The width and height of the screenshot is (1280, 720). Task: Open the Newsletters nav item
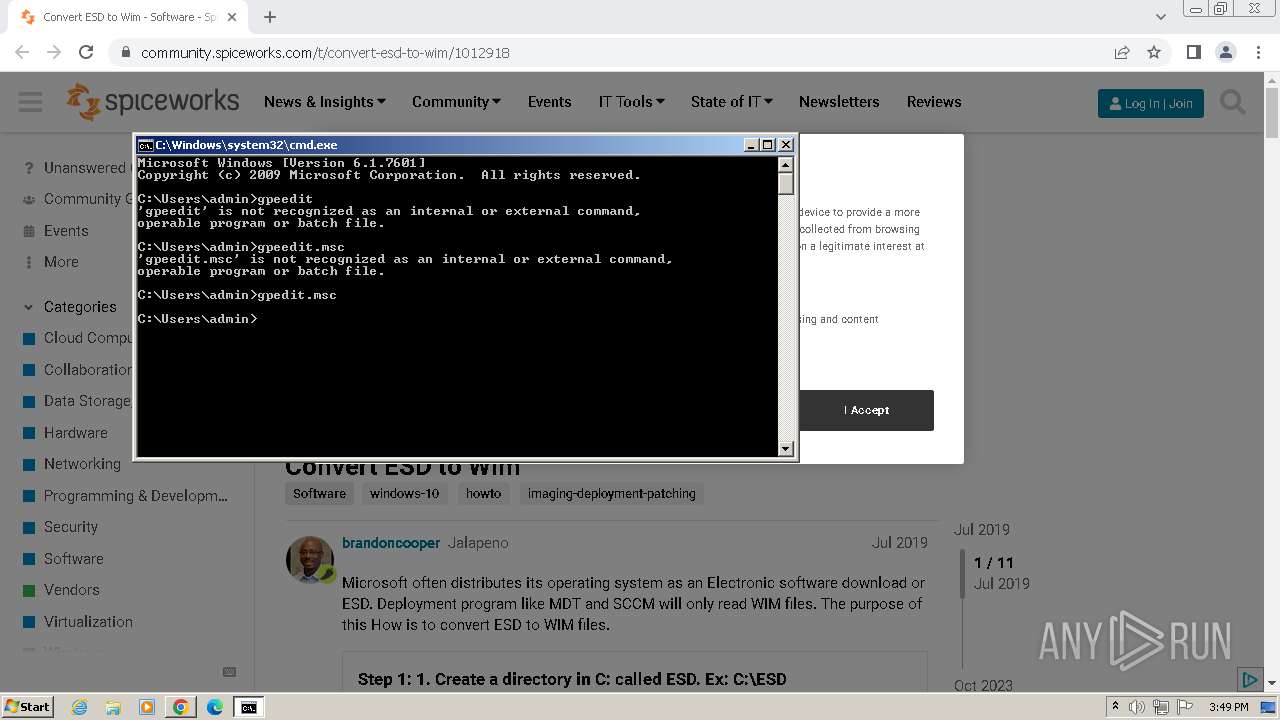click(x=839, y=102)
